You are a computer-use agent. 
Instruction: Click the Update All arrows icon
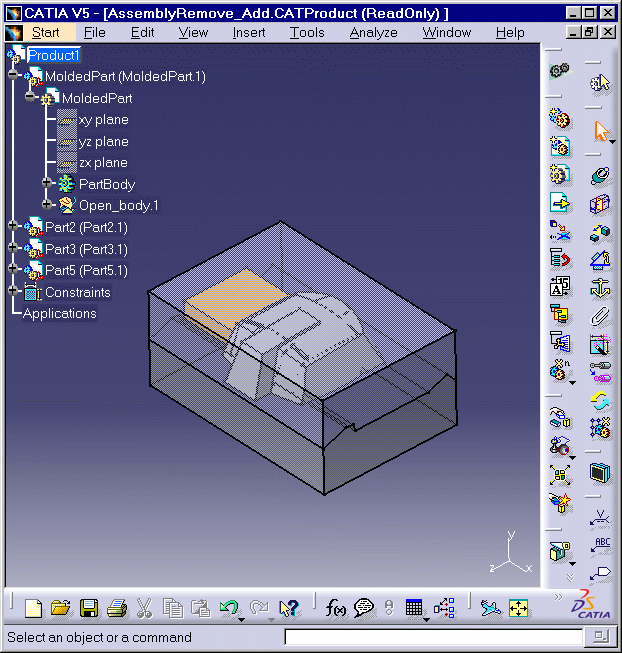coord(600,401)
